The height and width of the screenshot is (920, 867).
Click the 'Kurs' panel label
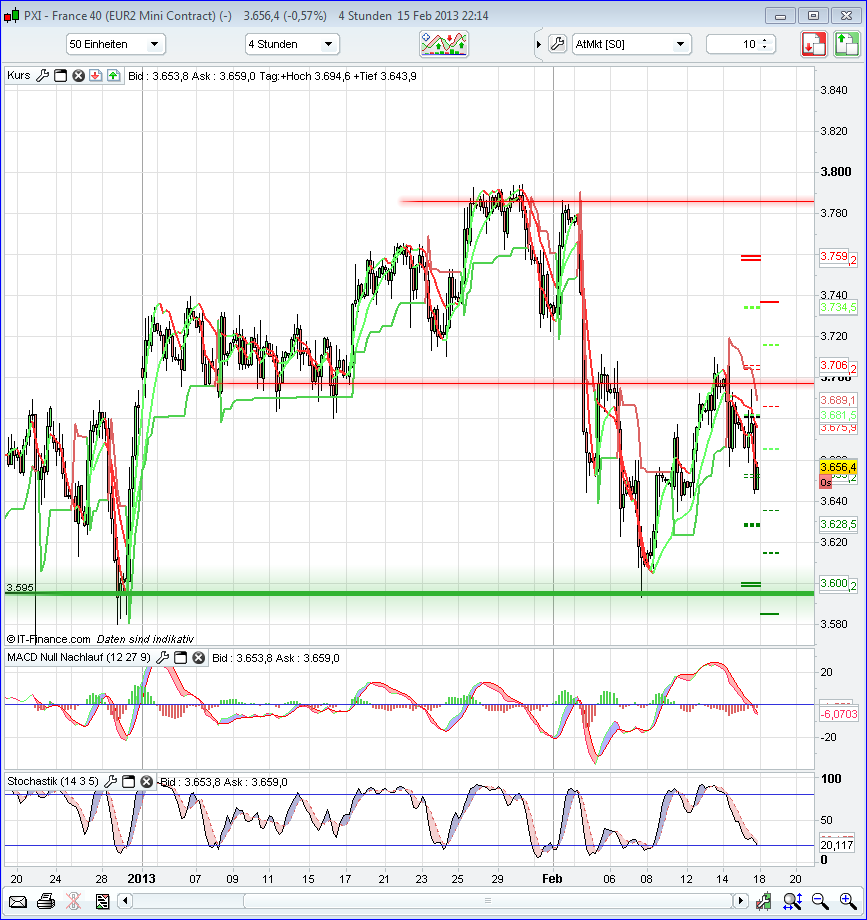click(x=19, y=75)
